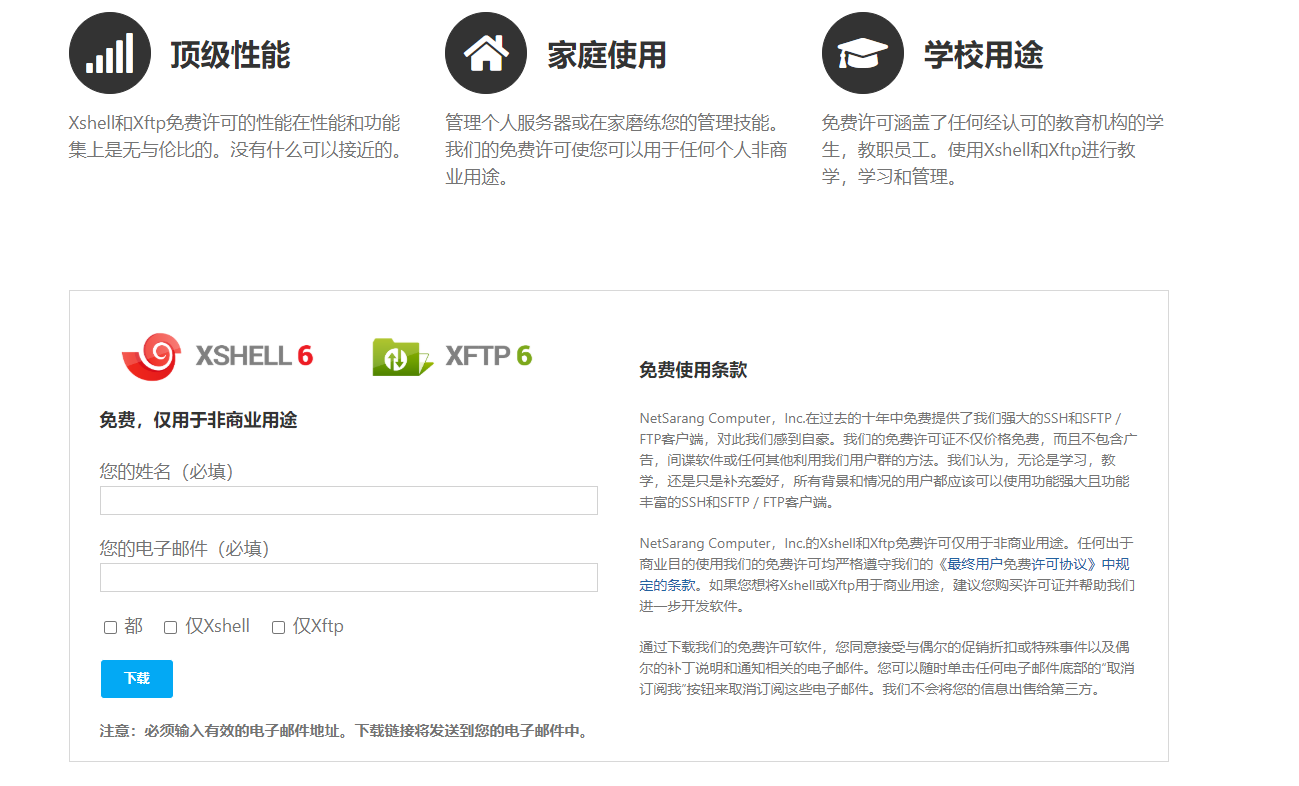The image size is (1299, 786).
Task: Check the 仅Xshell checkbox
Action: click(170, 627)
